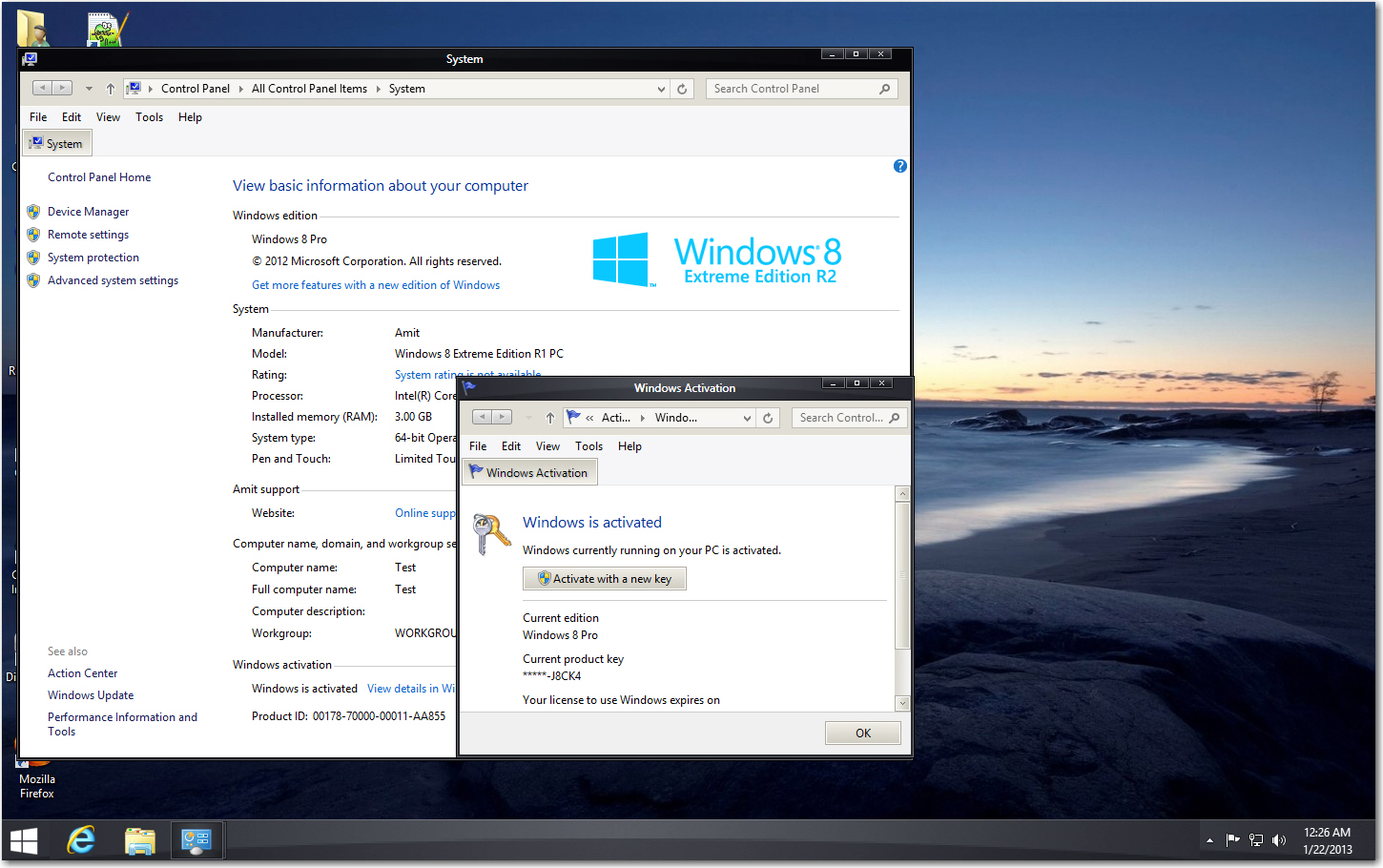
Task: Launch Internet Explorer from the taskbar
Action: [x=81, y=839]
